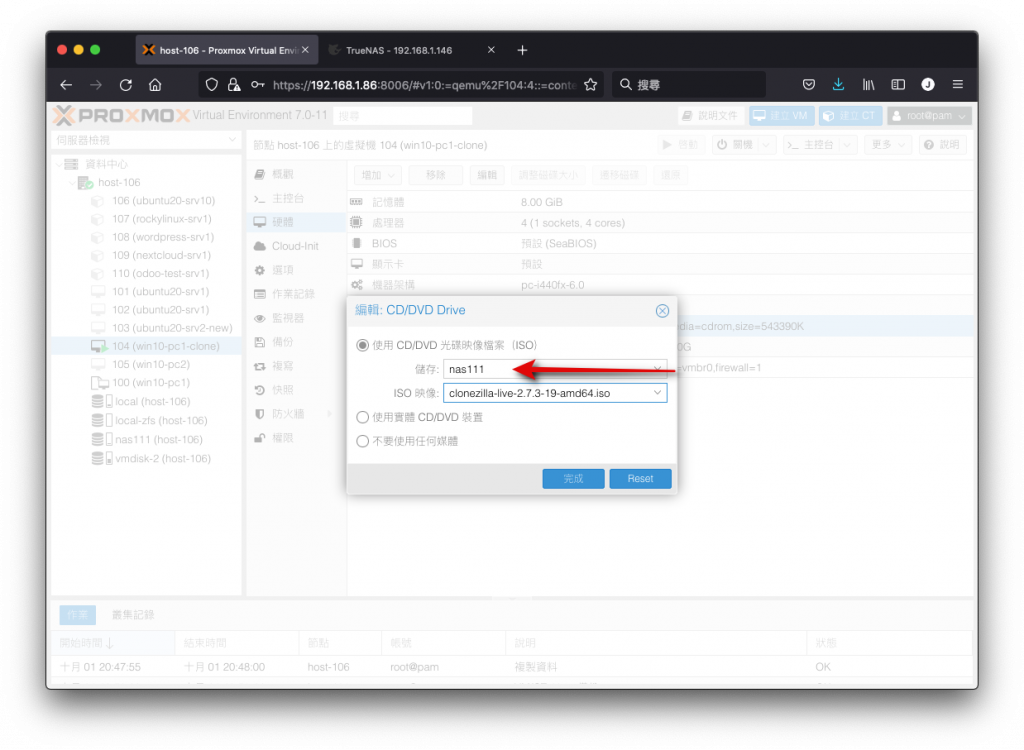Open the 說明文件 documentation button
1024x750 pixels.
[710, 116]
